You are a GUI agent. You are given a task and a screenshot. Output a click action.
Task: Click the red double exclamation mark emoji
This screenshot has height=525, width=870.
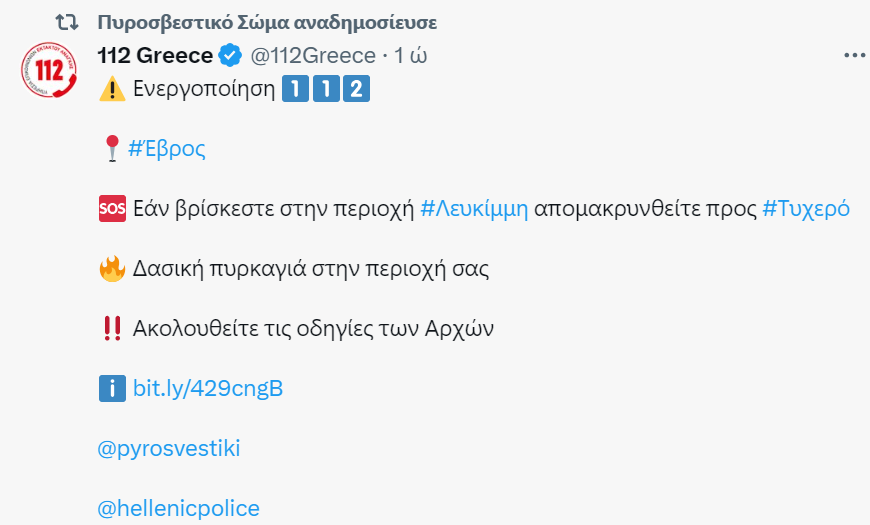point(111,329)
